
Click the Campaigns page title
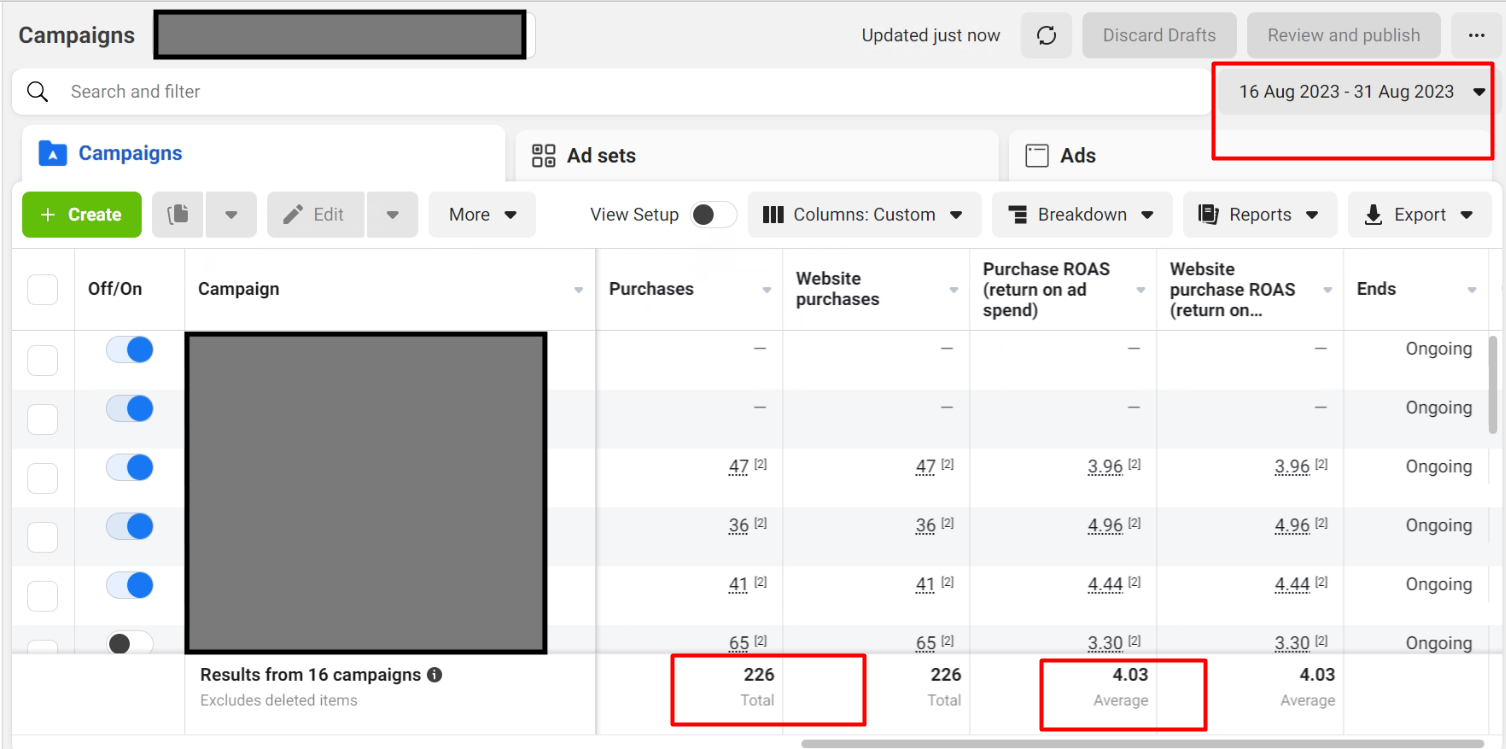(76, 35)
